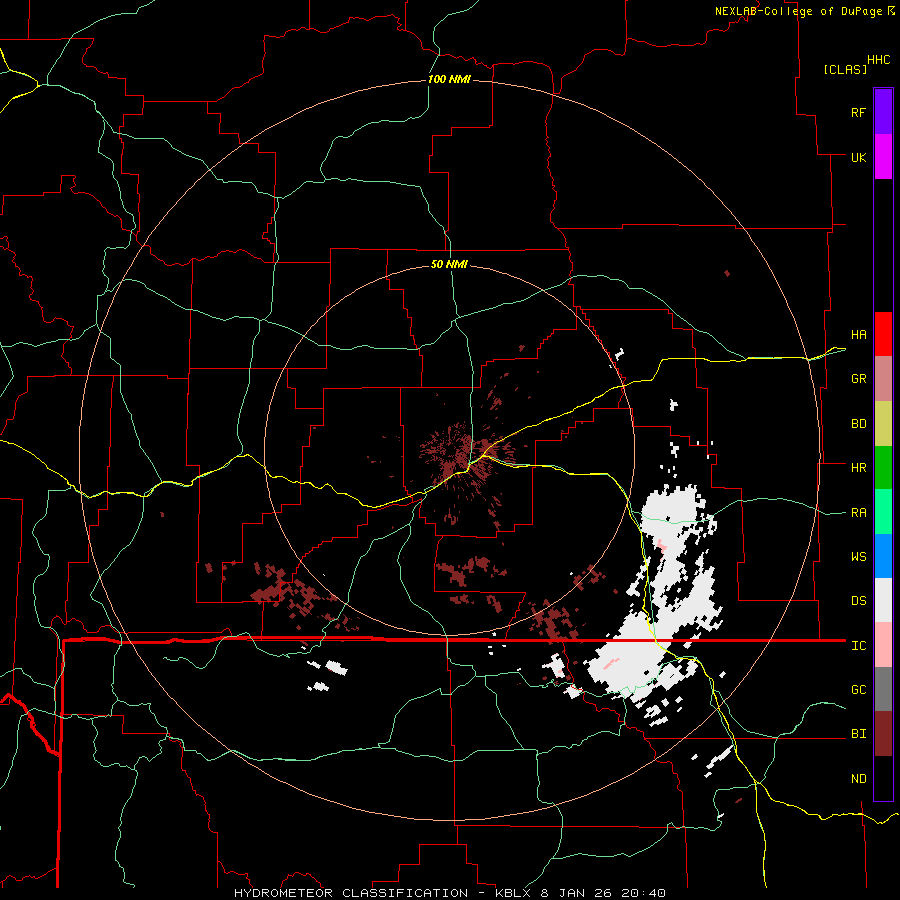Click the ND black legend swatch
This screenshot has height=900, width=900.
coord(883,778)
